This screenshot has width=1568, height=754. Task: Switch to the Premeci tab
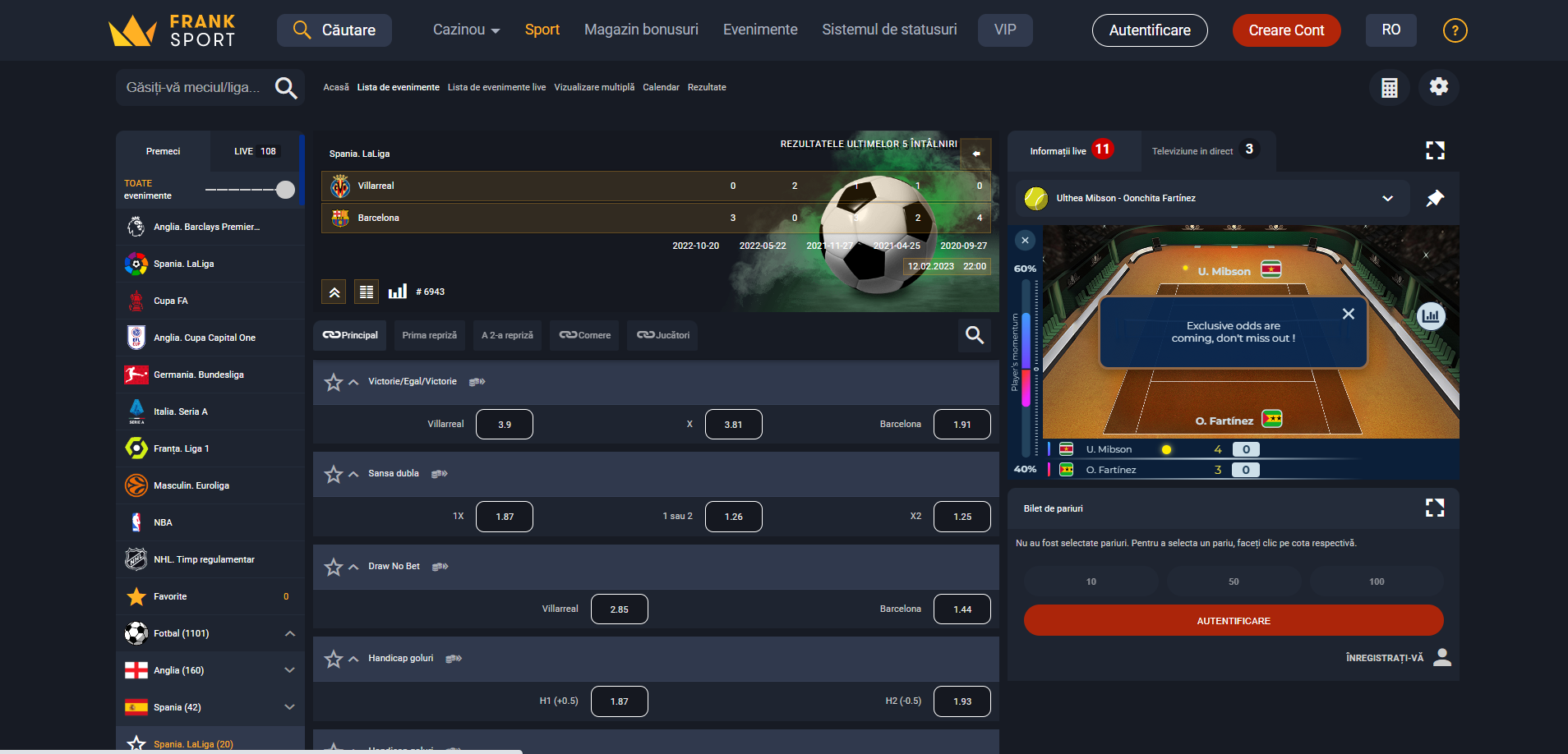coord(163,151)
